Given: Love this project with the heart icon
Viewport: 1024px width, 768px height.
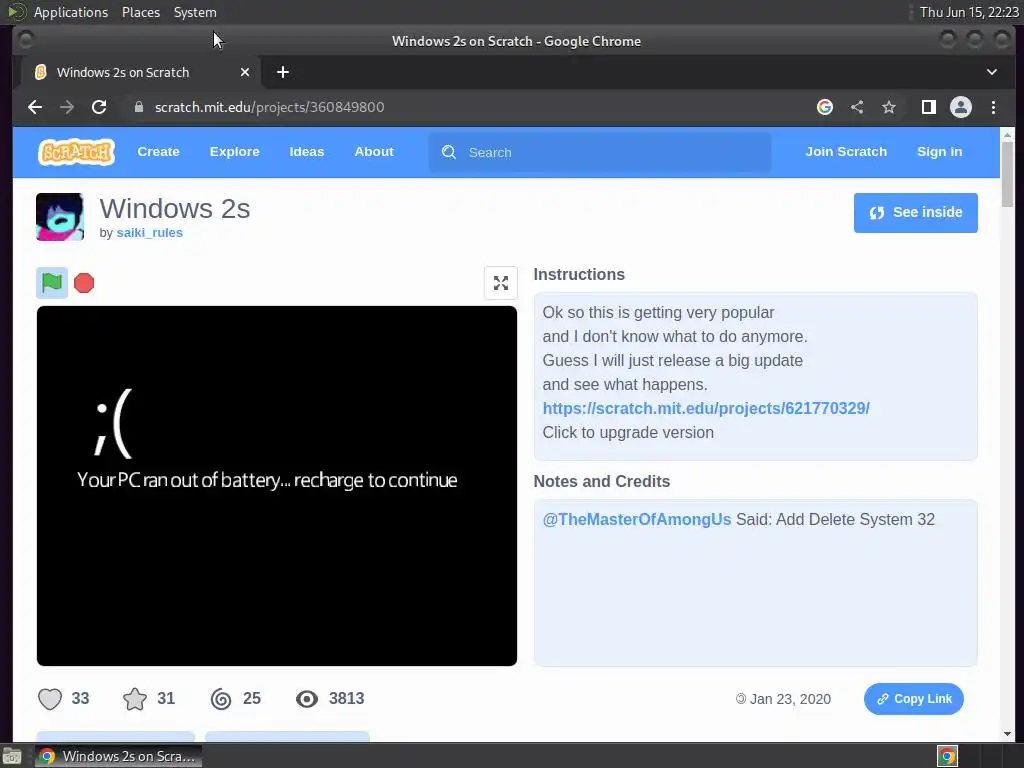Looking at the screenshot, I should pos(50,699).
